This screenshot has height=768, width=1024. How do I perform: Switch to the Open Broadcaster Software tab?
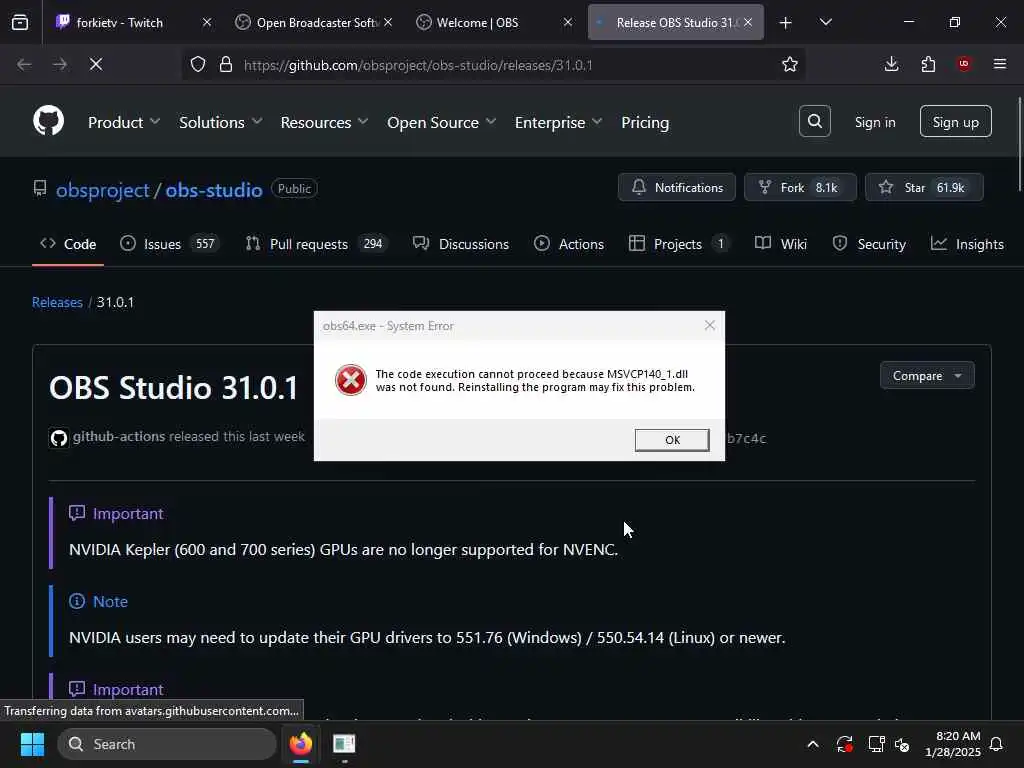coord(316,22)
